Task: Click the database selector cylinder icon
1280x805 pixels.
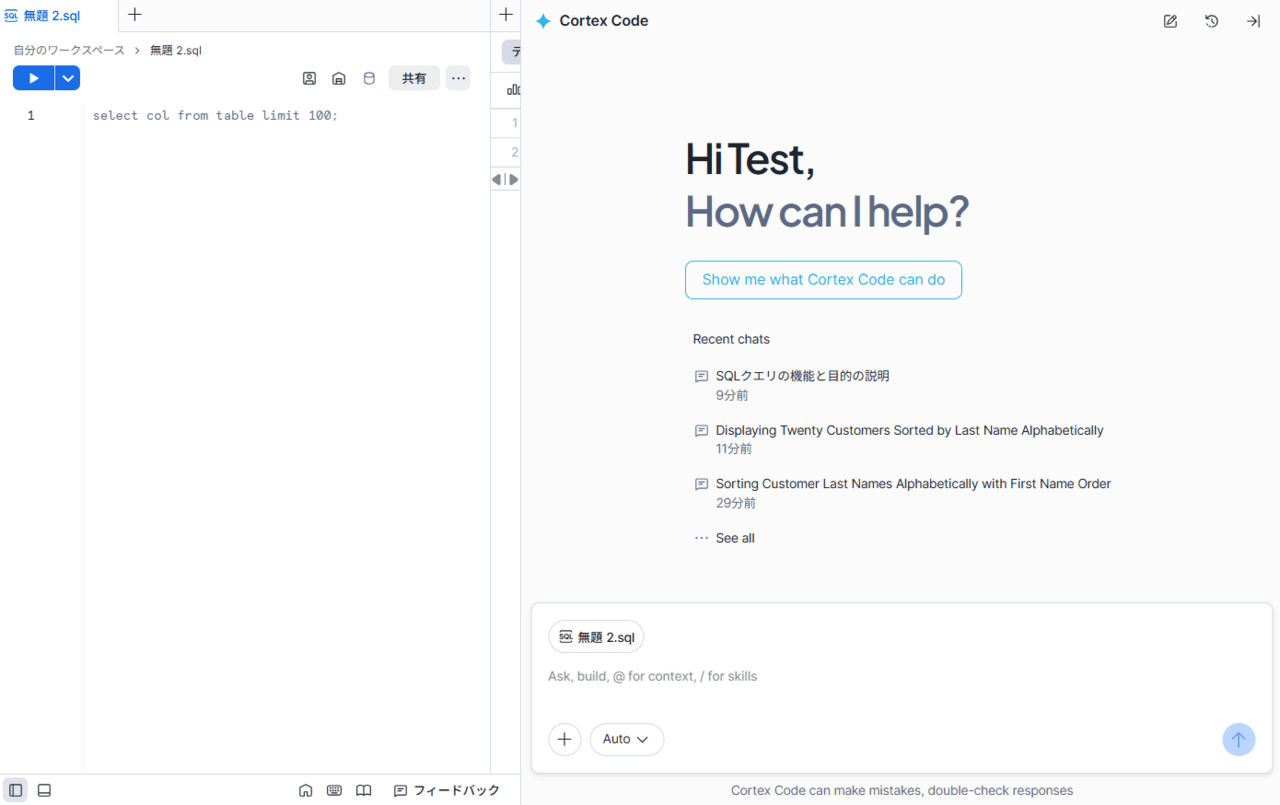Action: pyautogui.click(x=369, y=78)
